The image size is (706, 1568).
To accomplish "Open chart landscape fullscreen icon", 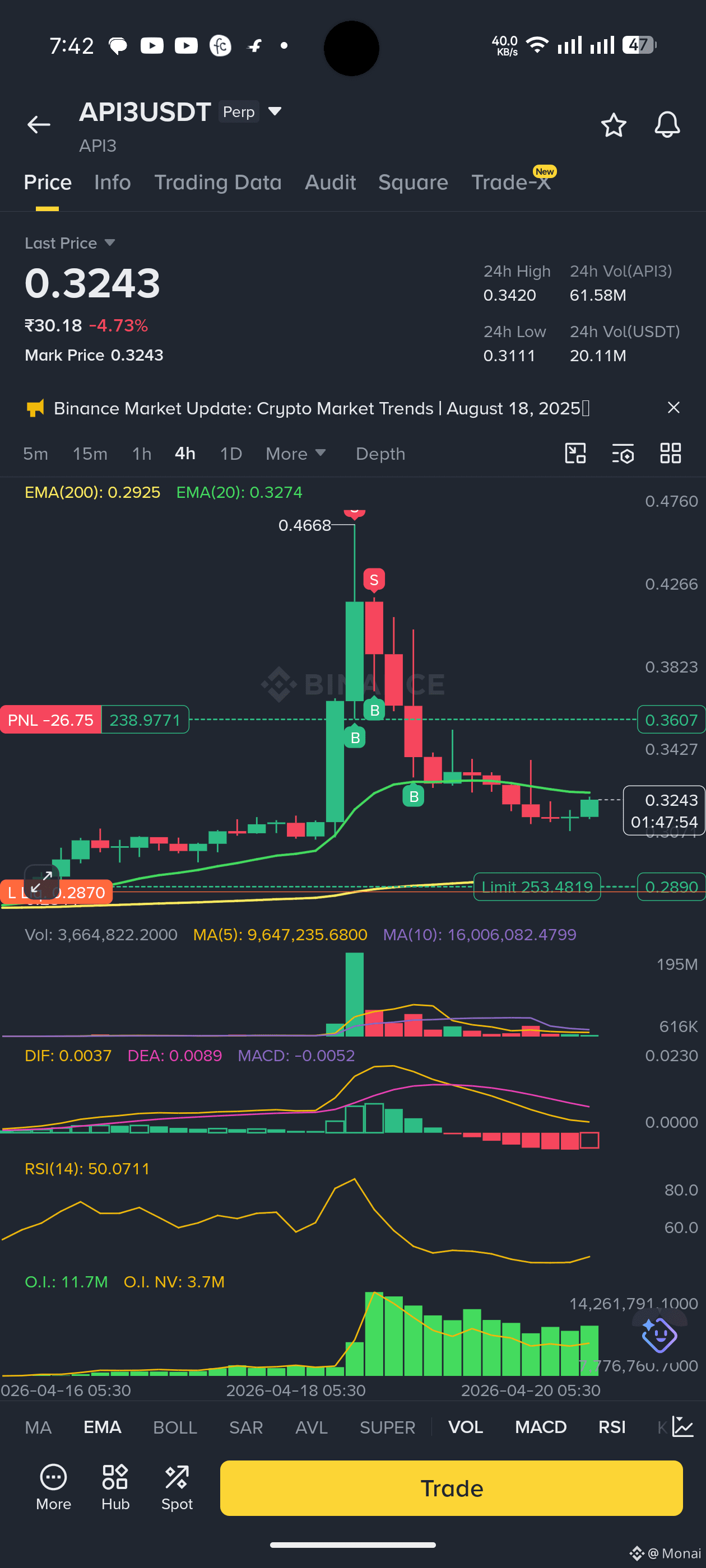I will pos(575,453).
